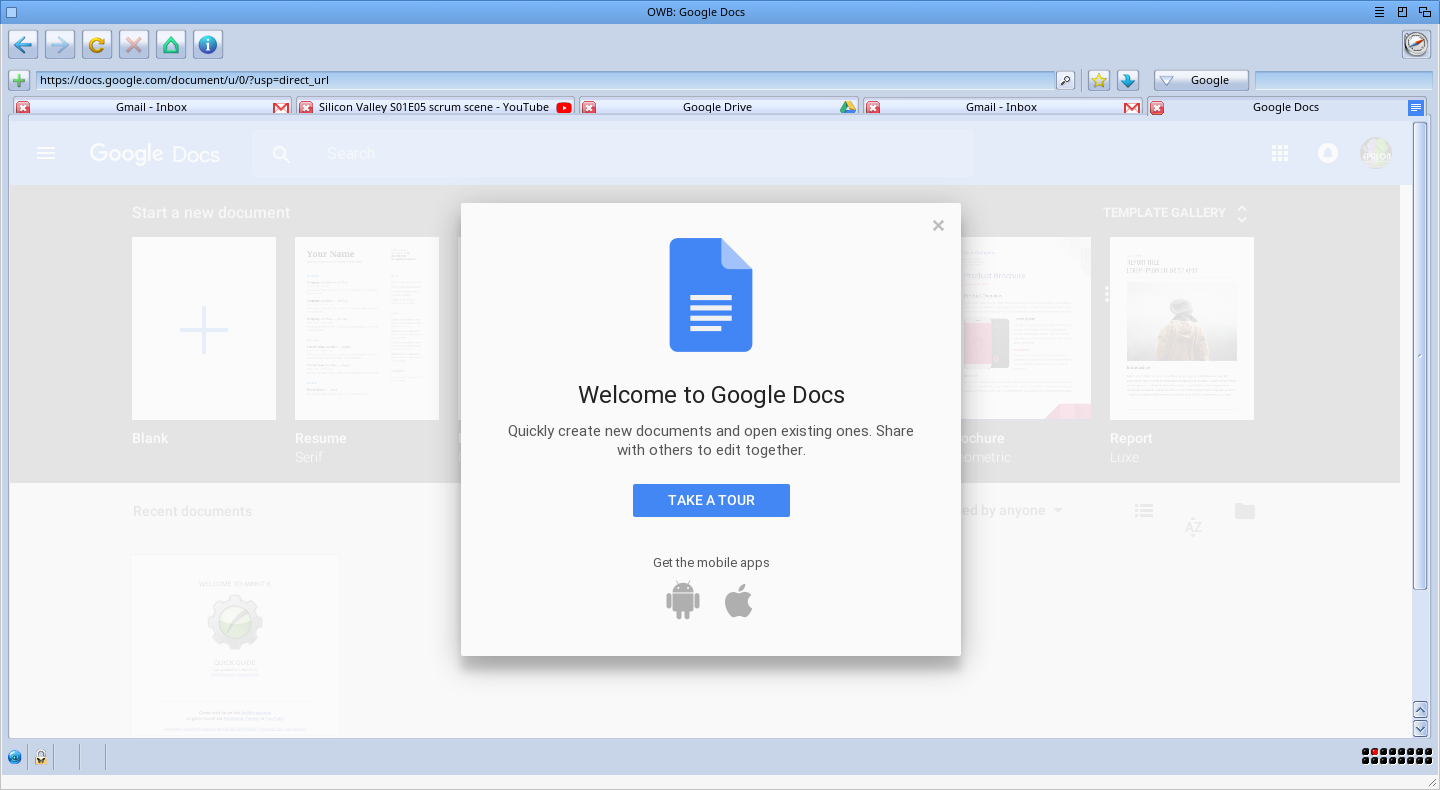Viewport: 1440px width, 790px height.
Task: Click the status bar network globe icon
Action: tap(15, 757)
